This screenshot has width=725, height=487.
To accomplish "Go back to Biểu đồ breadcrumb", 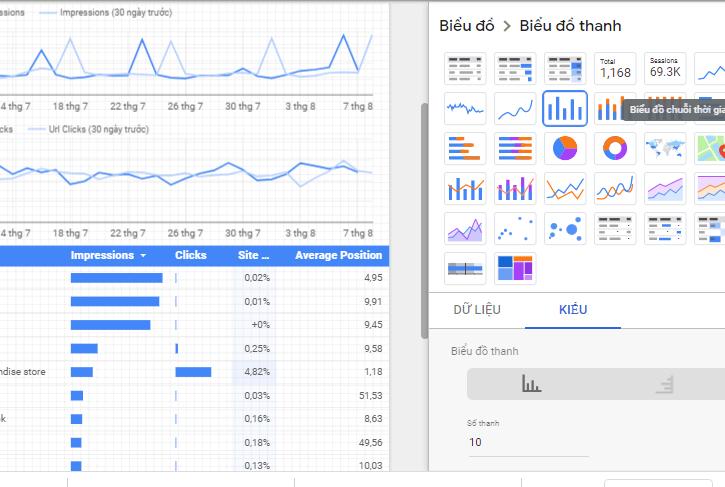I will [467, 26].
